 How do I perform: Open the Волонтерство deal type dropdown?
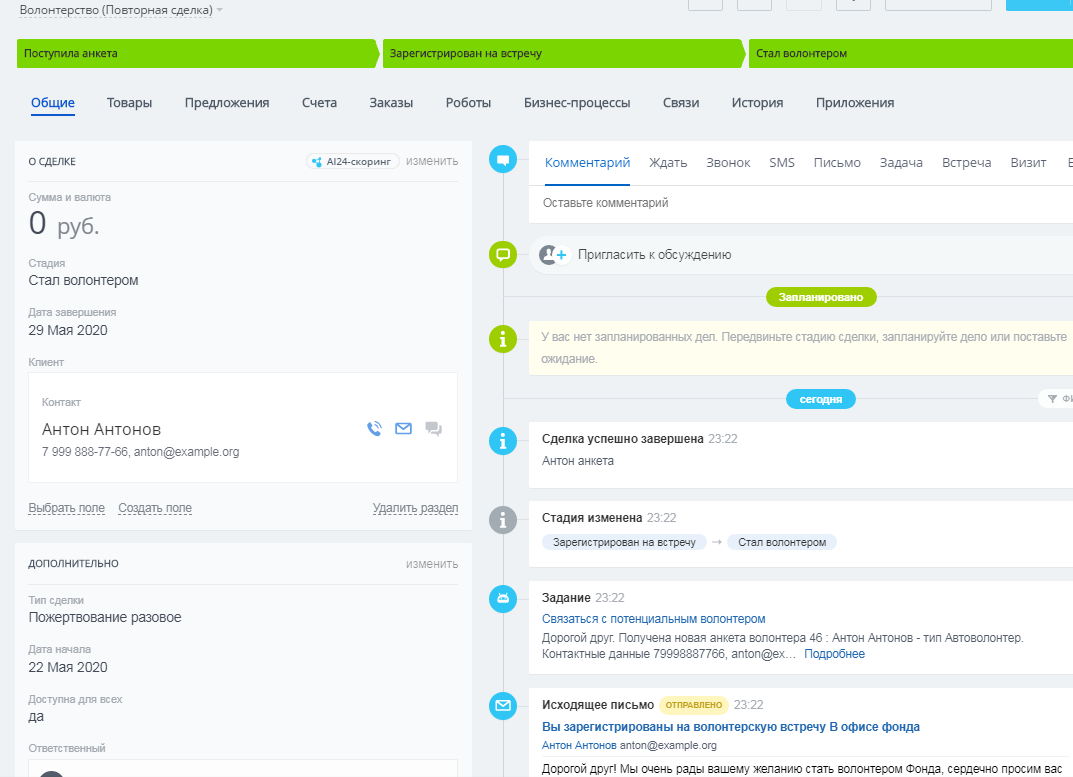[220, 10]
